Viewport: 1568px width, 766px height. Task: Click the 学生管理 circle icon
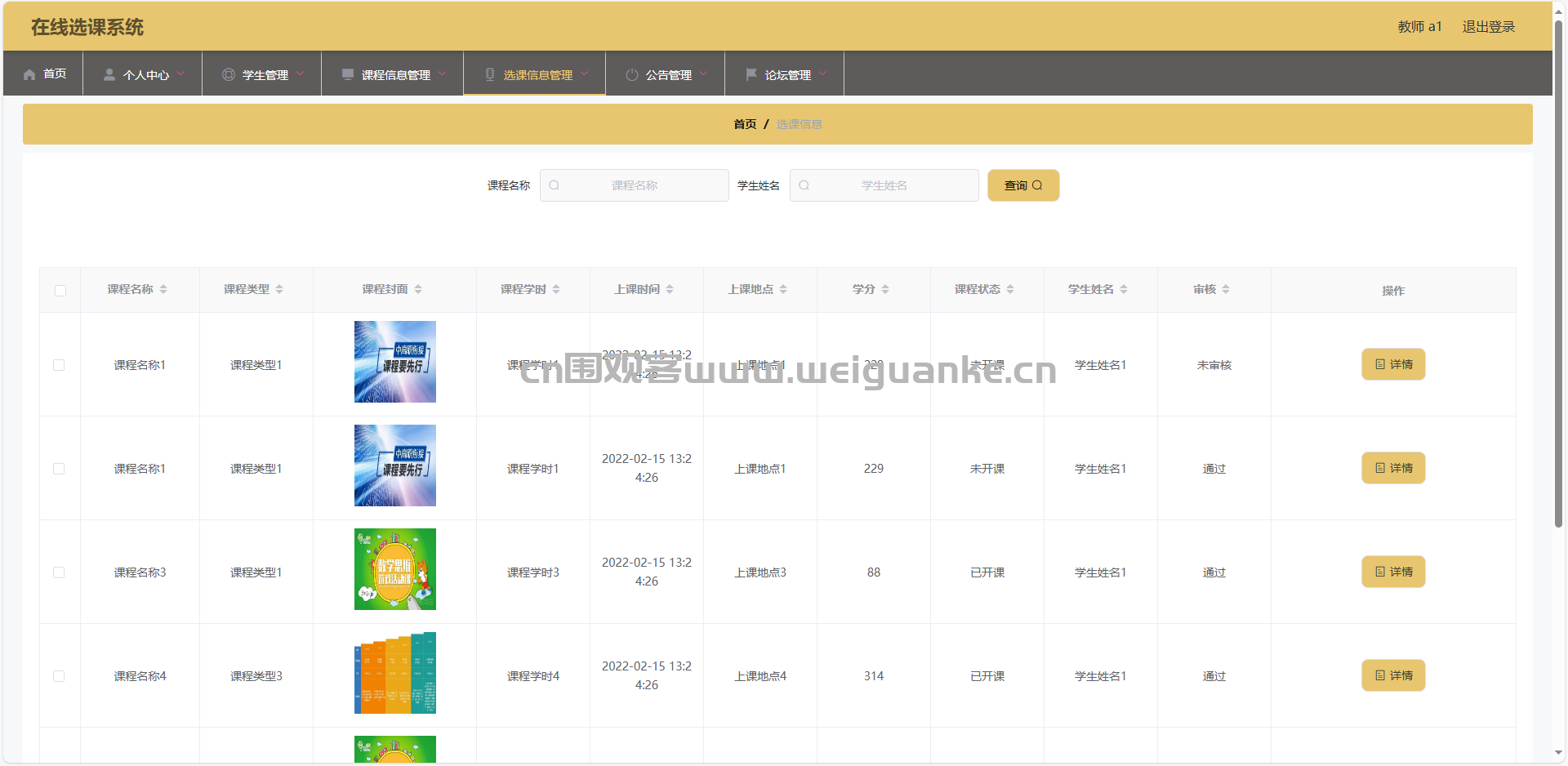pyautogui.click(x=229, y=74)
